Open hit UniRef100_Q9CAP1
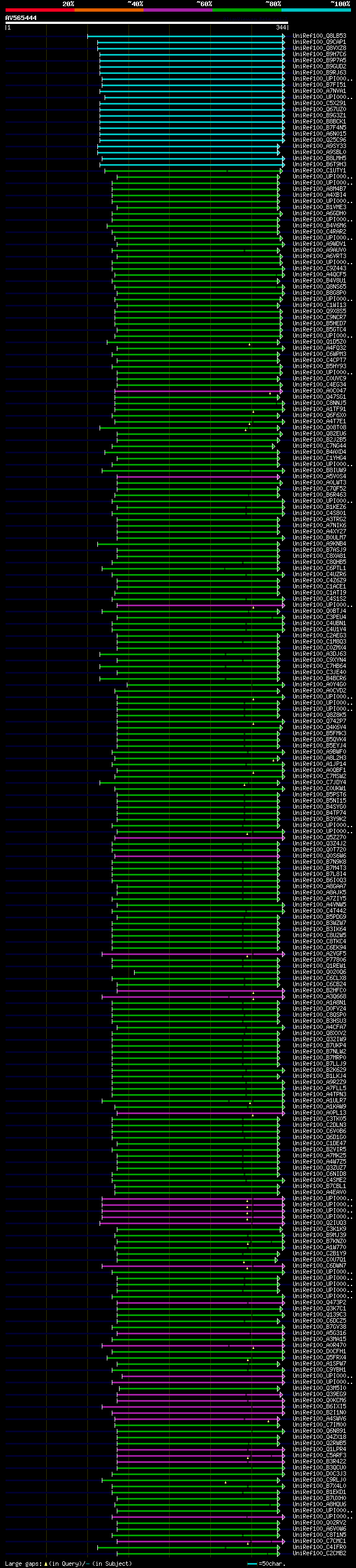The image size is (356, 1568). (x=319, y=42)
